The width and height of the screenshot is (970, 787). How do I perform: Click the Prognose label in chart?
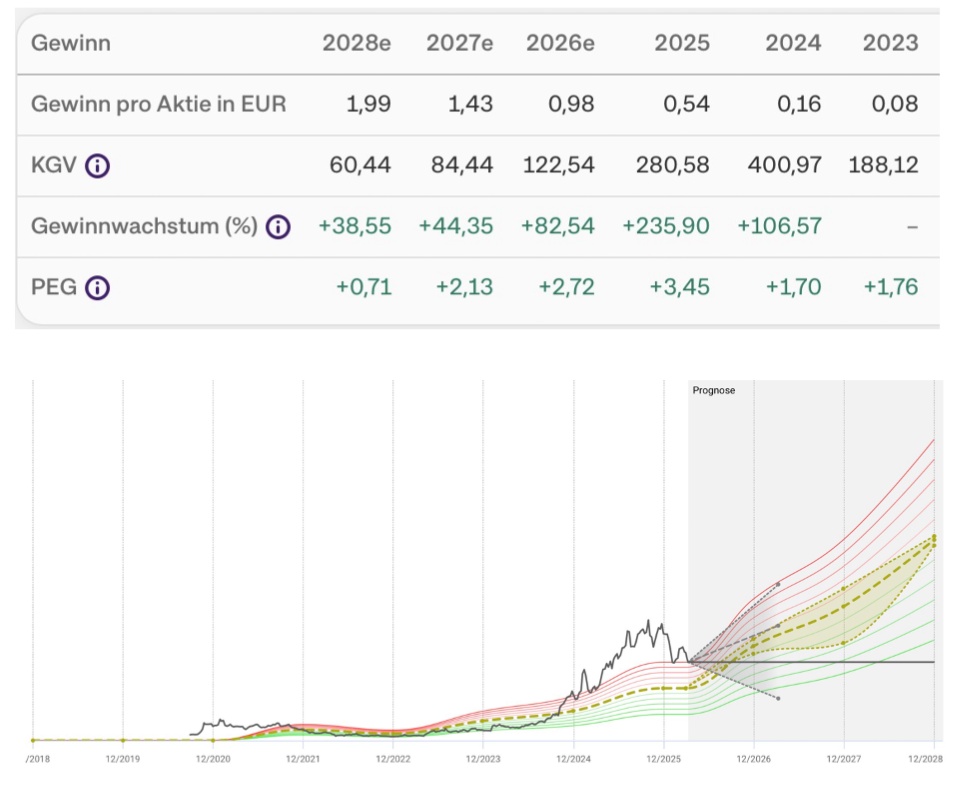click(713, 390)
